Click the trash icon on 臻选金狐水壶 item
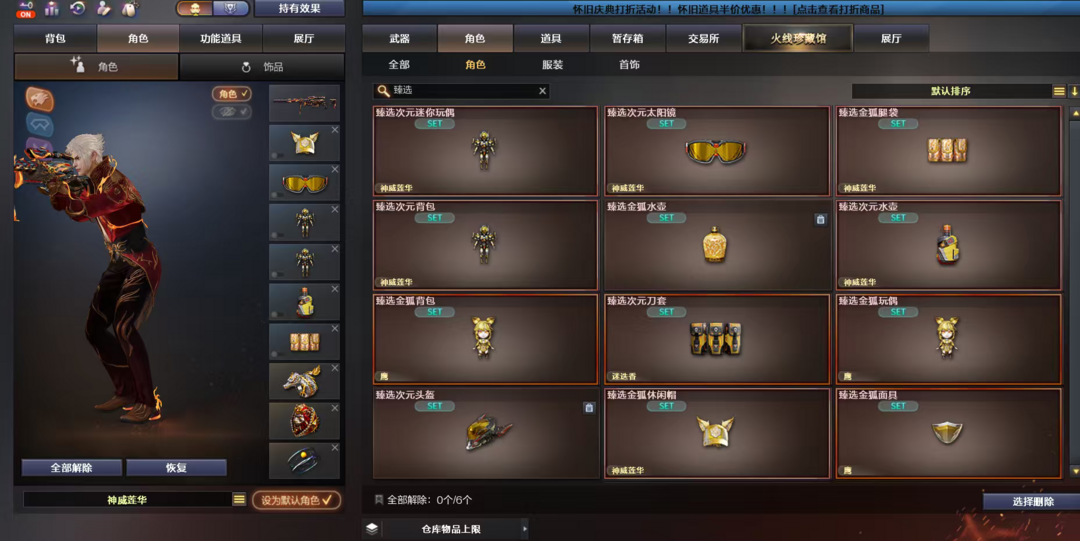Image resolution: width=1080 pixels, height=541 pixels. click(820, 219)
